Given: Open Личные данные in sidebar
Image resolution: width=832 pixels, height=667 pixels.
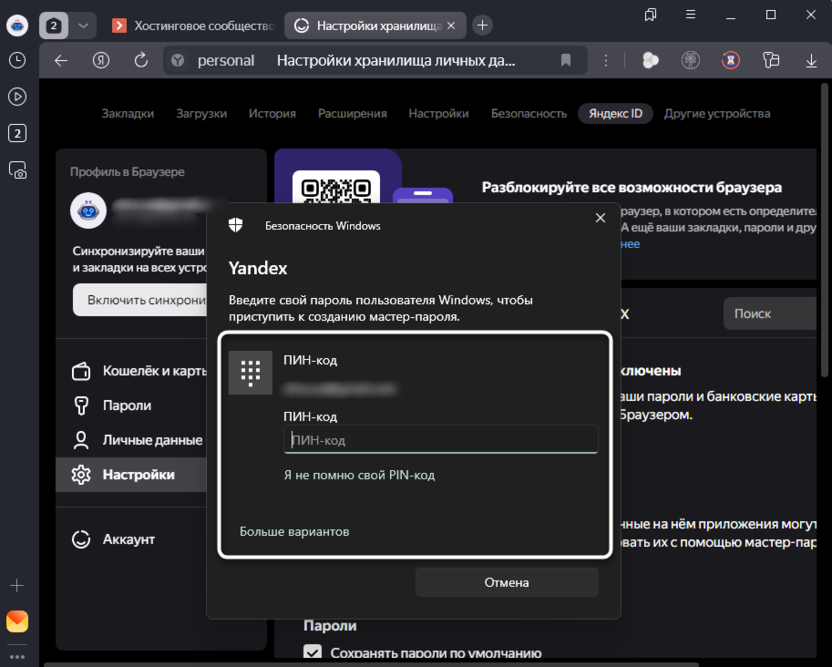Looking at the screenshot, I should coord(133,440).
